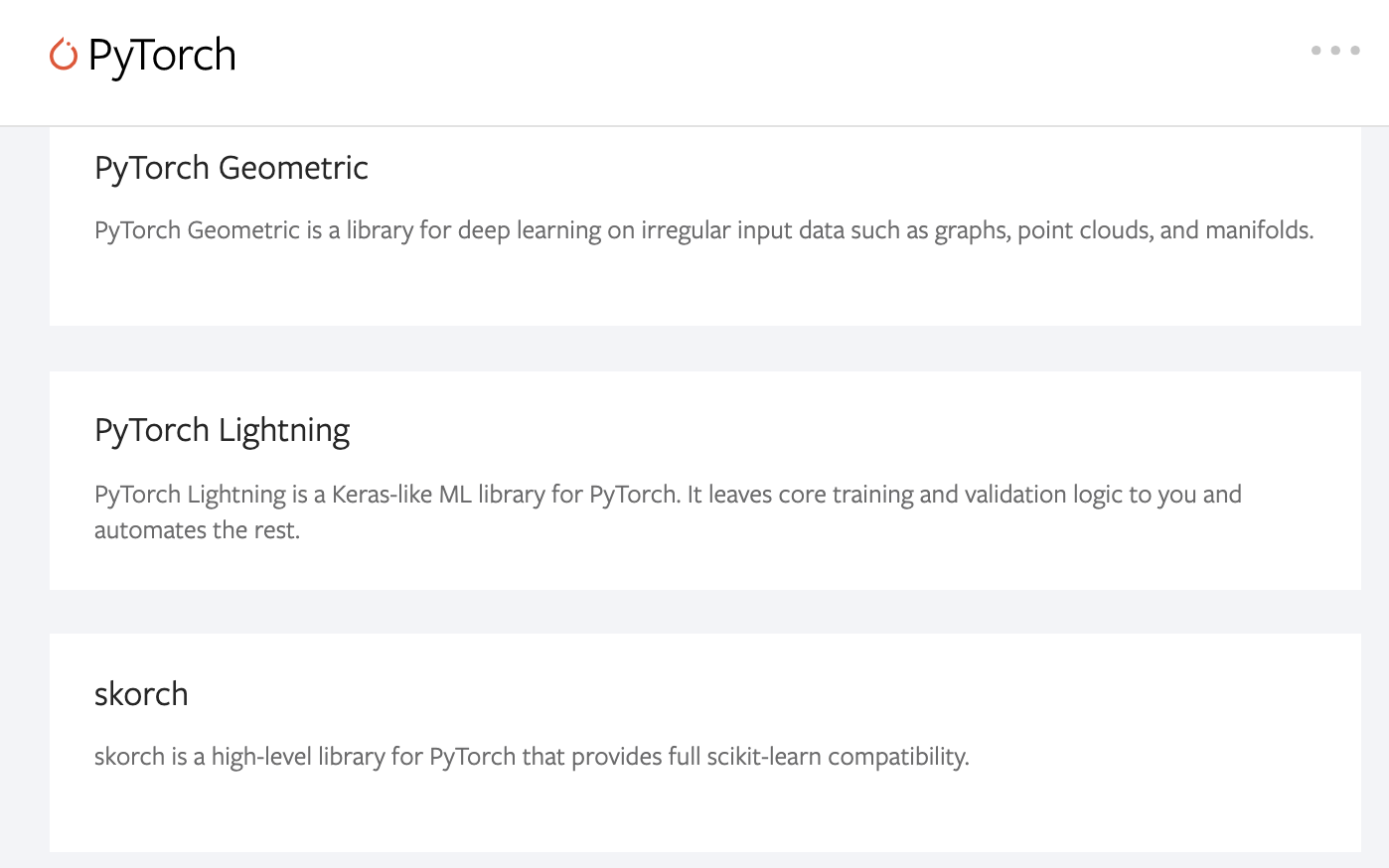
Task: Open the skorch project page
Action: coord(141,694)
